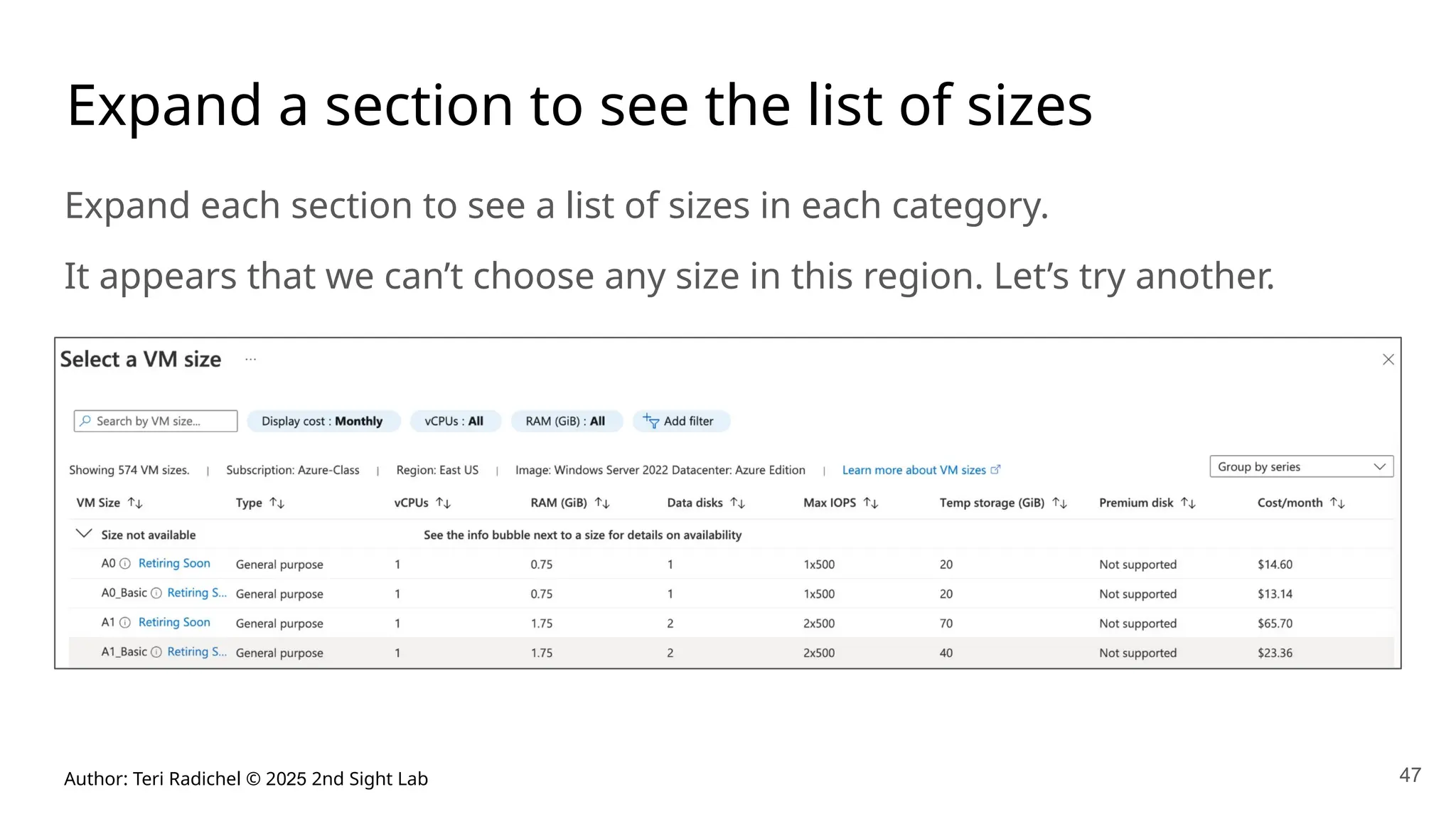Click the availability info bubble message
Viewport: 1456px width, 819px height.
point(583,535)
